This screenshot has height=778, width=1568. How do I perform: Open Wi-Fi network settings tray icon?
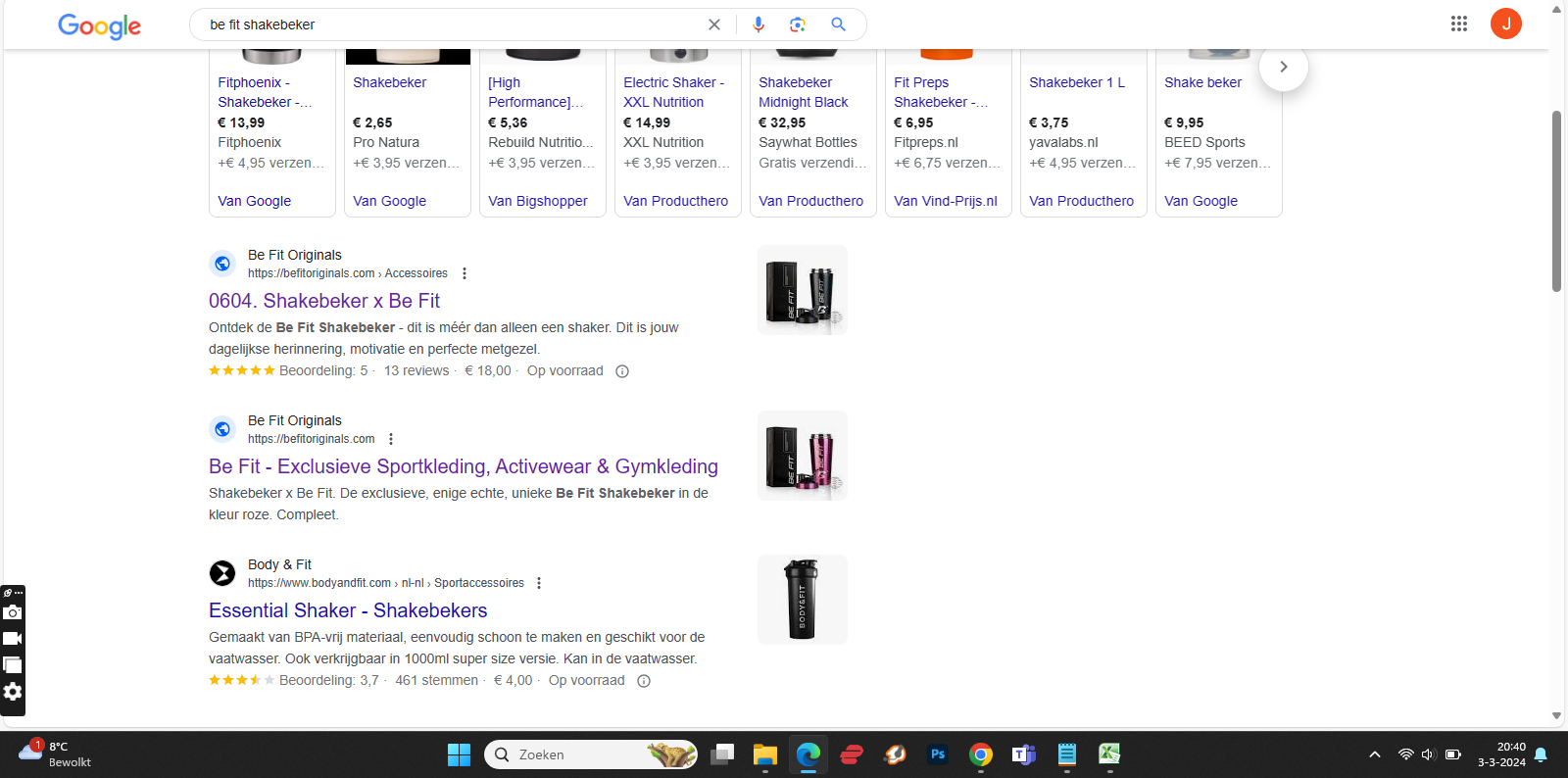click(1405, 754)
